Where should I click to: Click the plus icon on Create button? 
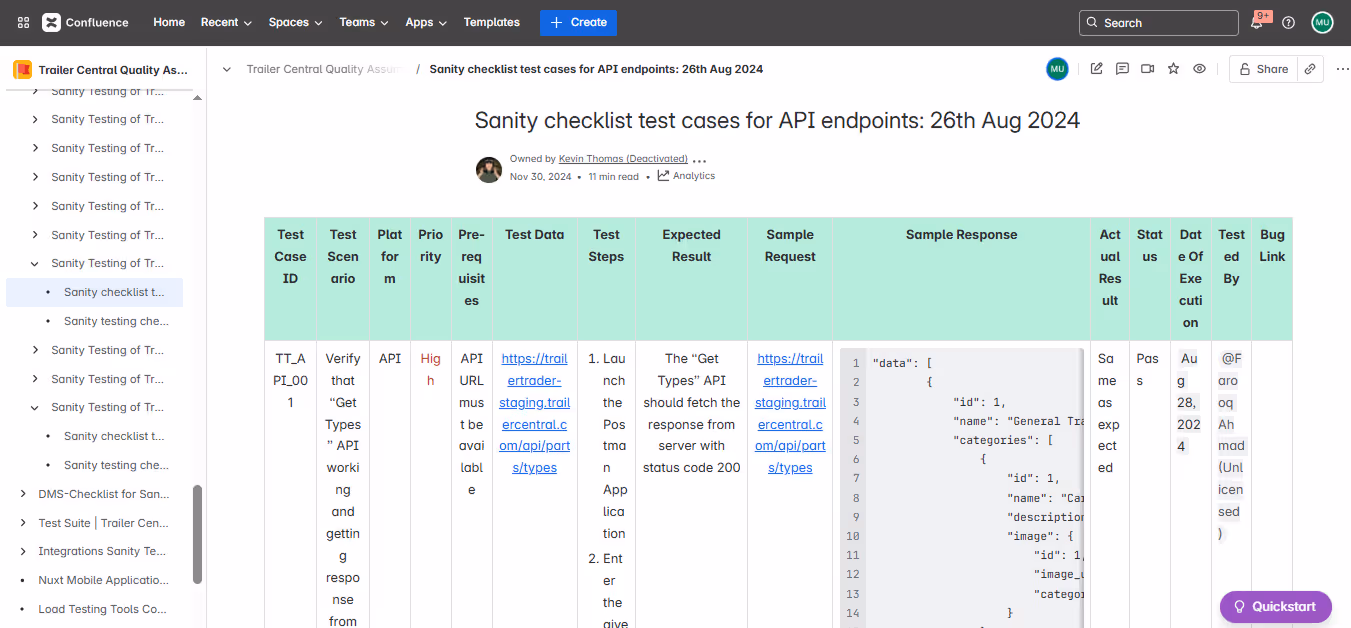(556, 22)
